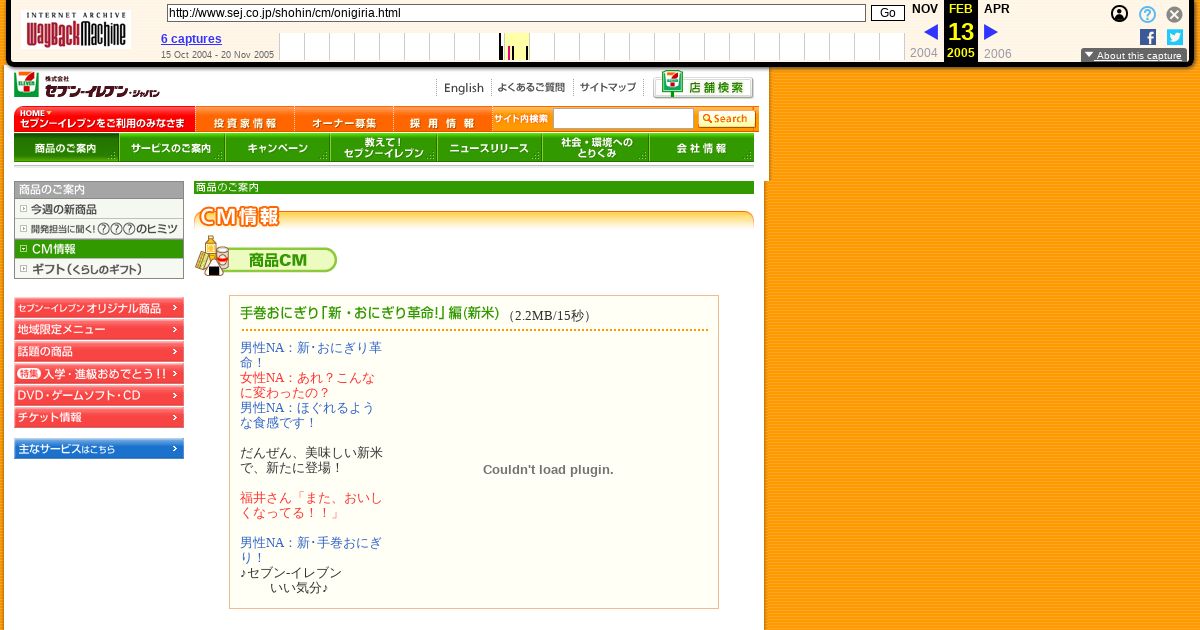Click the next capture blue arrow

(x=991, y=32)
